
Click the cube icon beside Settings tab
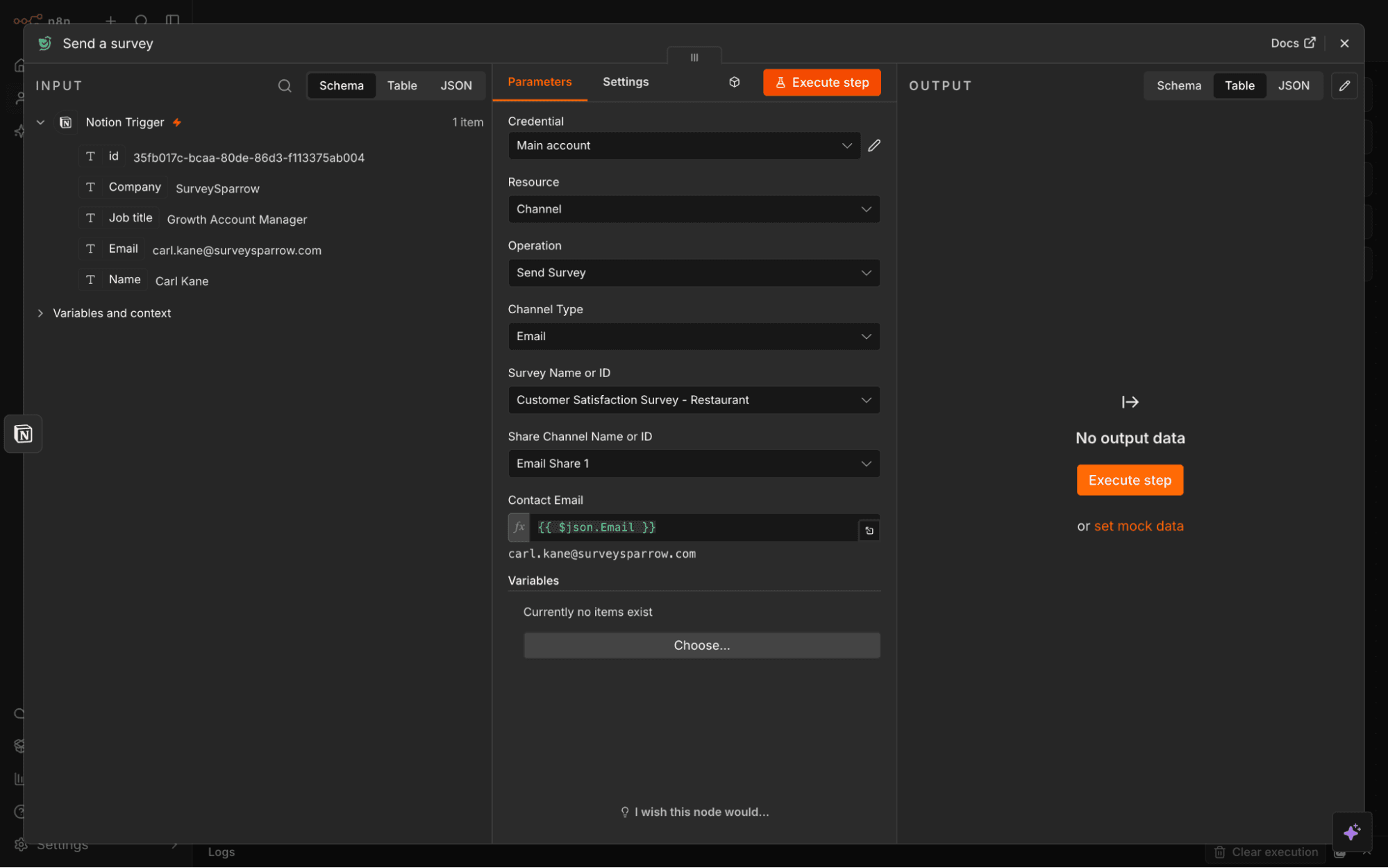tap(734, 82)
